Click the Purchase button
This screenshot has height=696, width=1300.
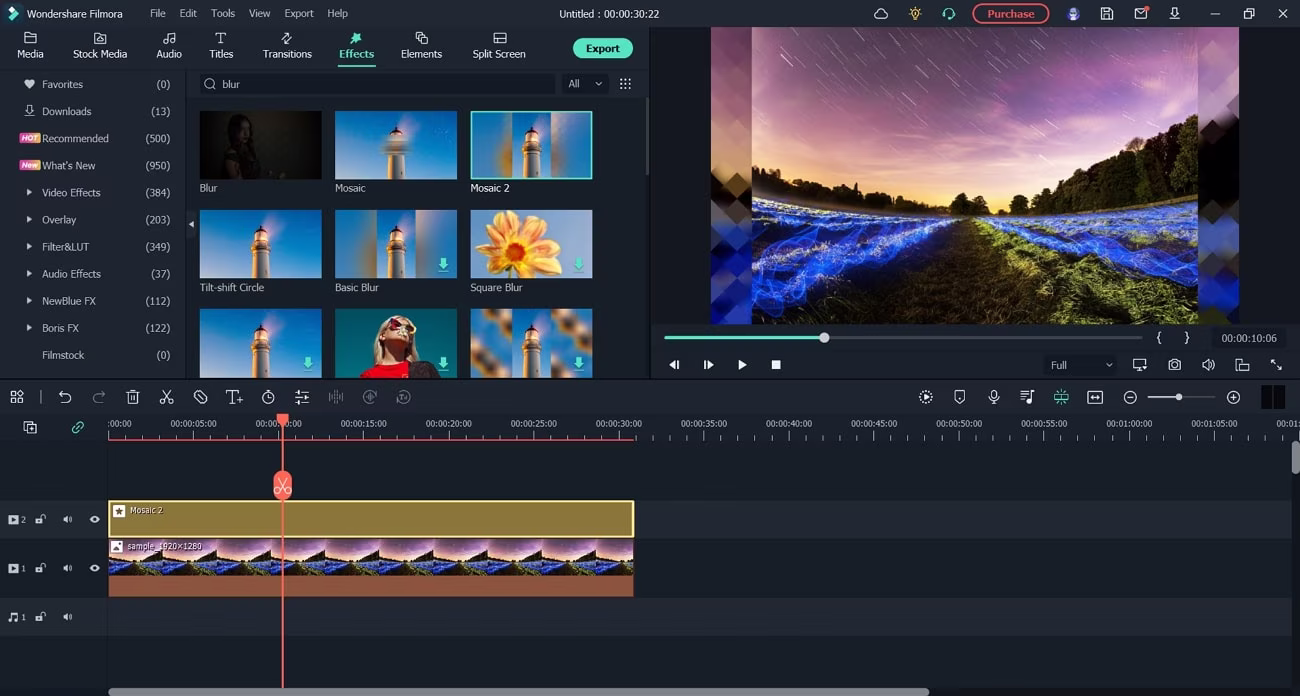point(1010,13)
